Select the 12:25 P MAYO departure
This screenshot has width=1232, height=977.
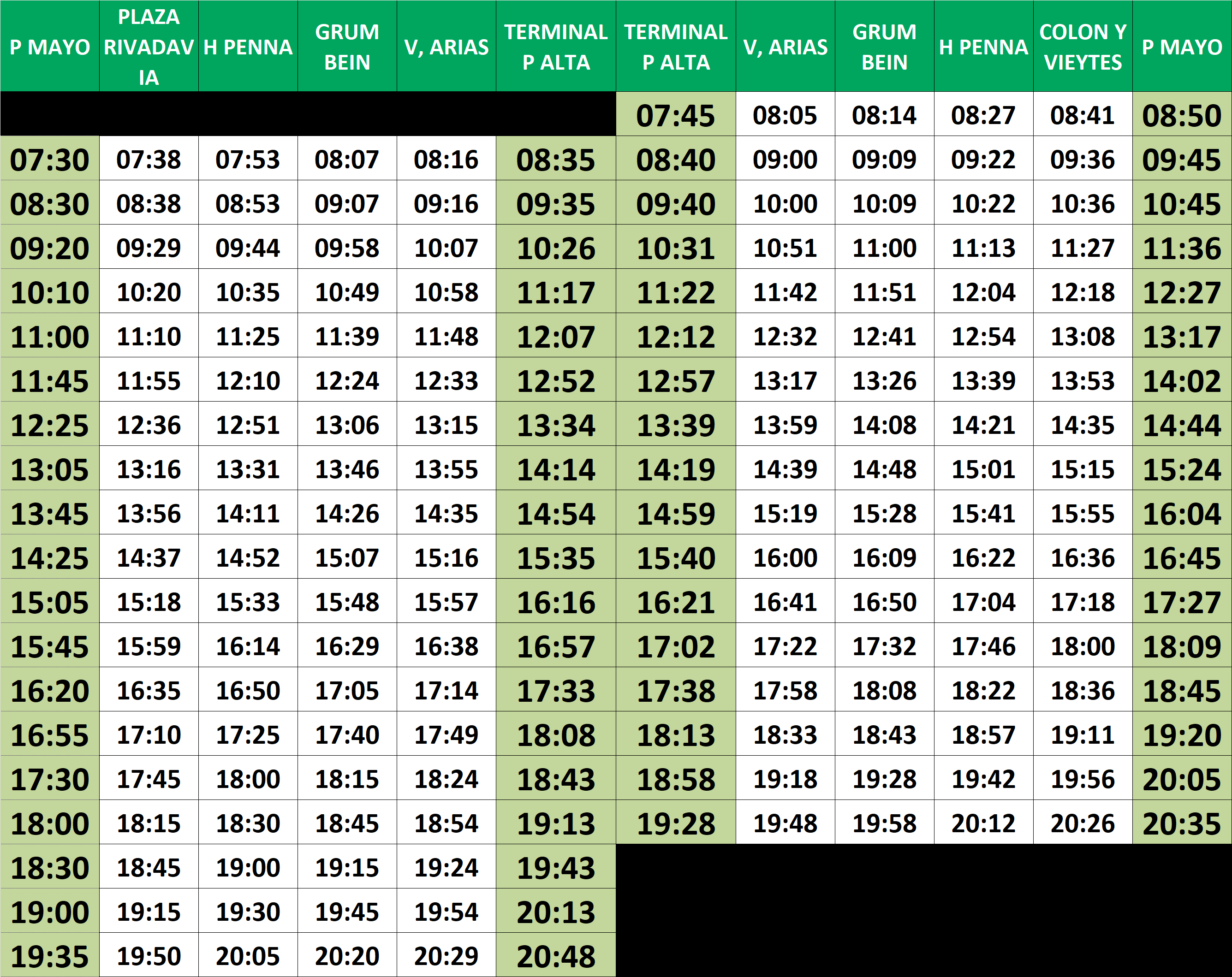pyautogui.click(x=50, y=425)
